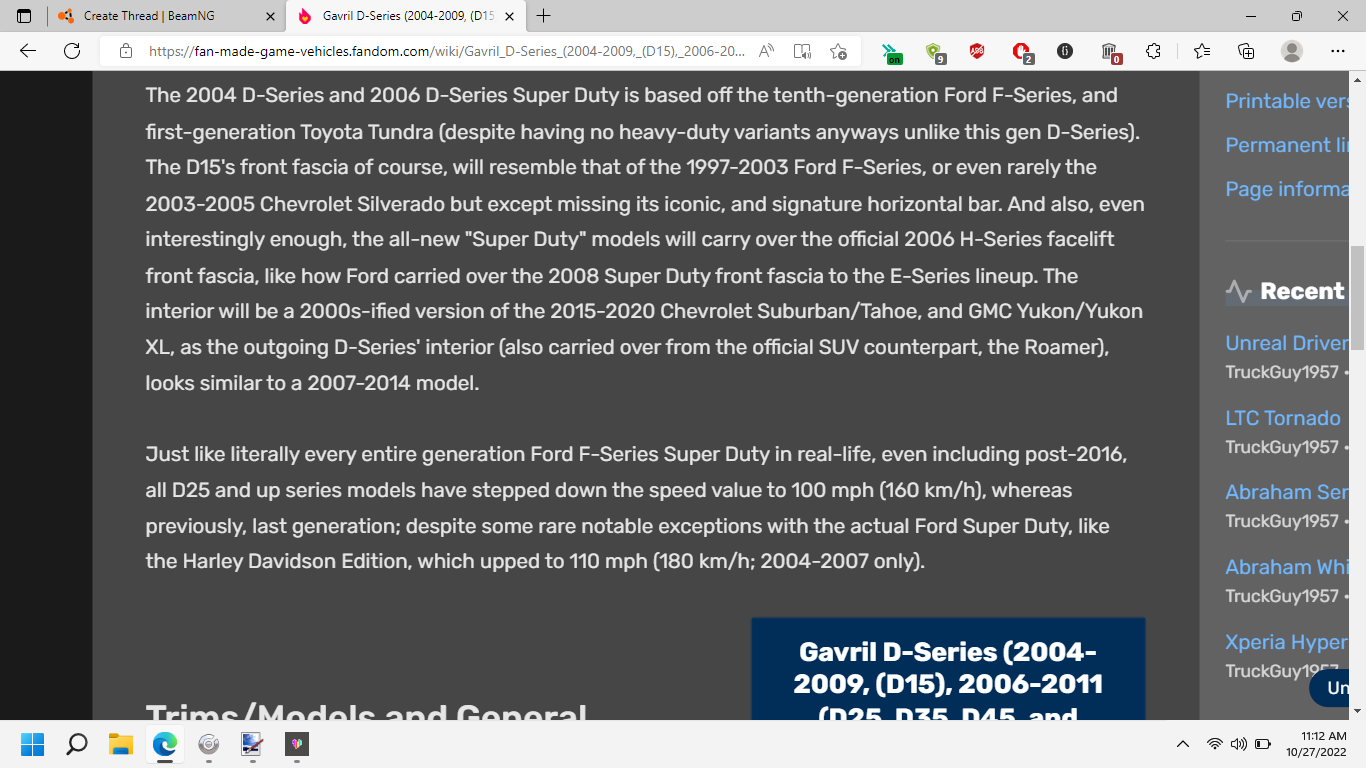Open paint image editor taskbar app

pyautogui.click(x=252, y=744)
